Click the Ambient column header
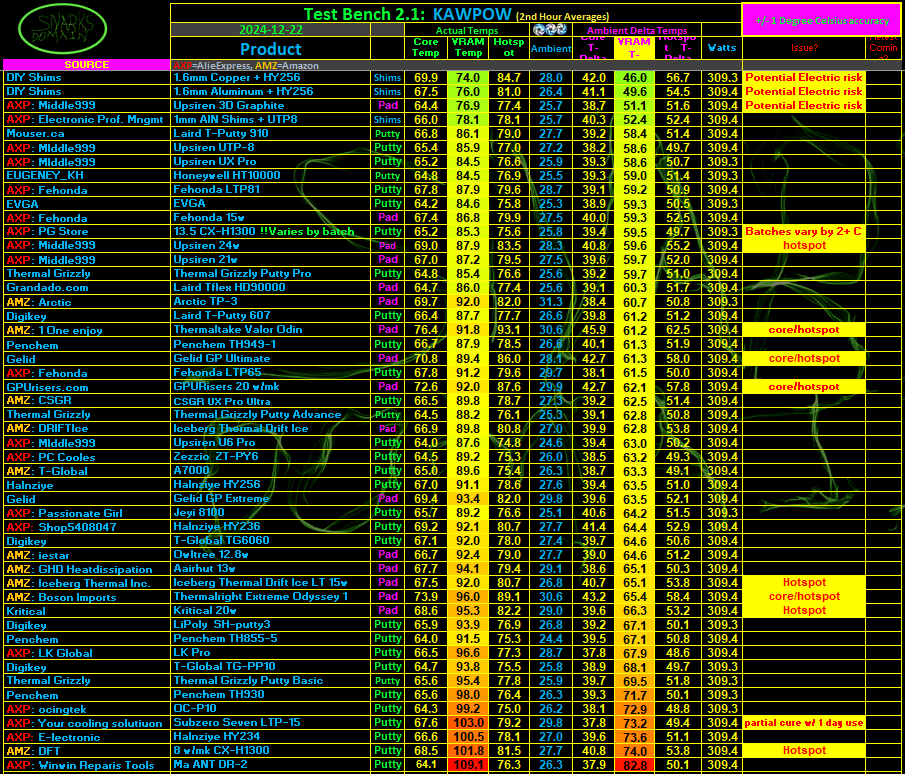Image resolution: width=905 pixels, height=774 pixels. 551,48
